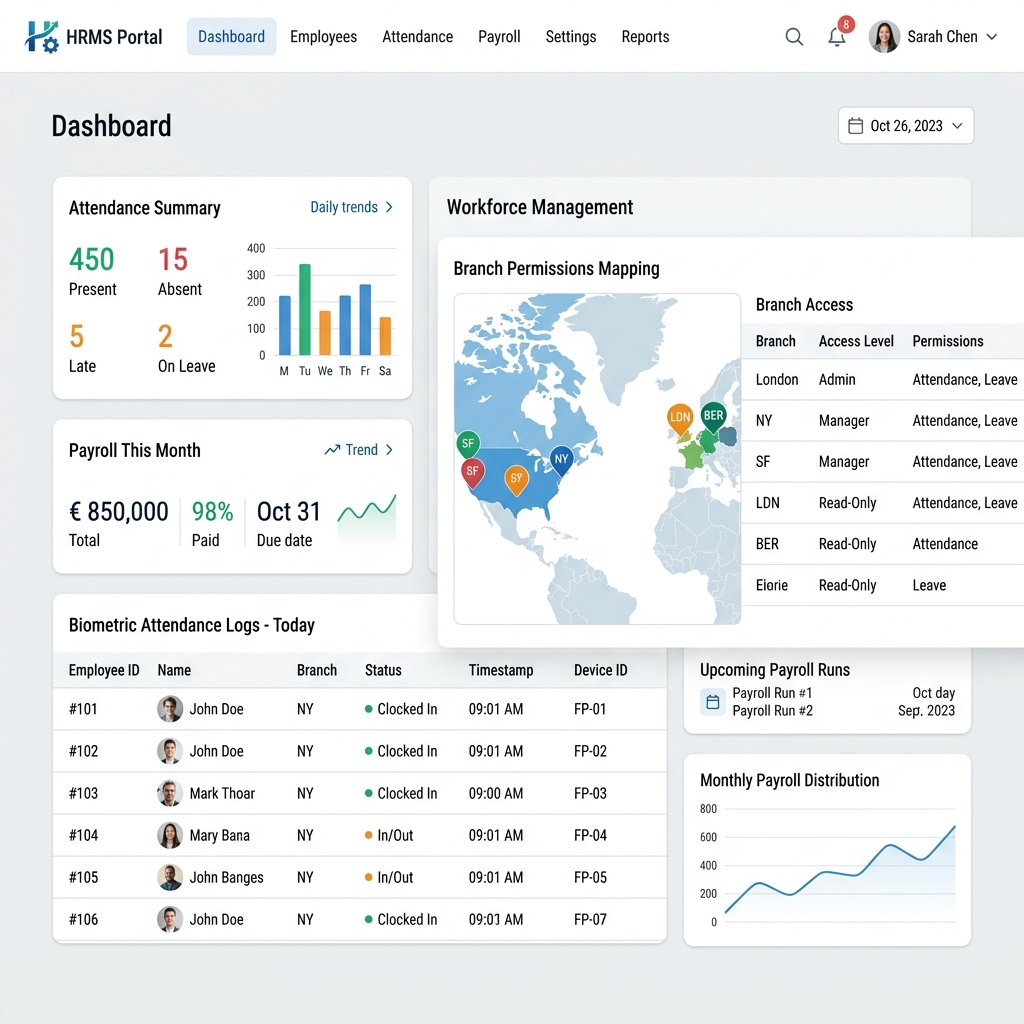Click the calendar icon in date selector

855,125
